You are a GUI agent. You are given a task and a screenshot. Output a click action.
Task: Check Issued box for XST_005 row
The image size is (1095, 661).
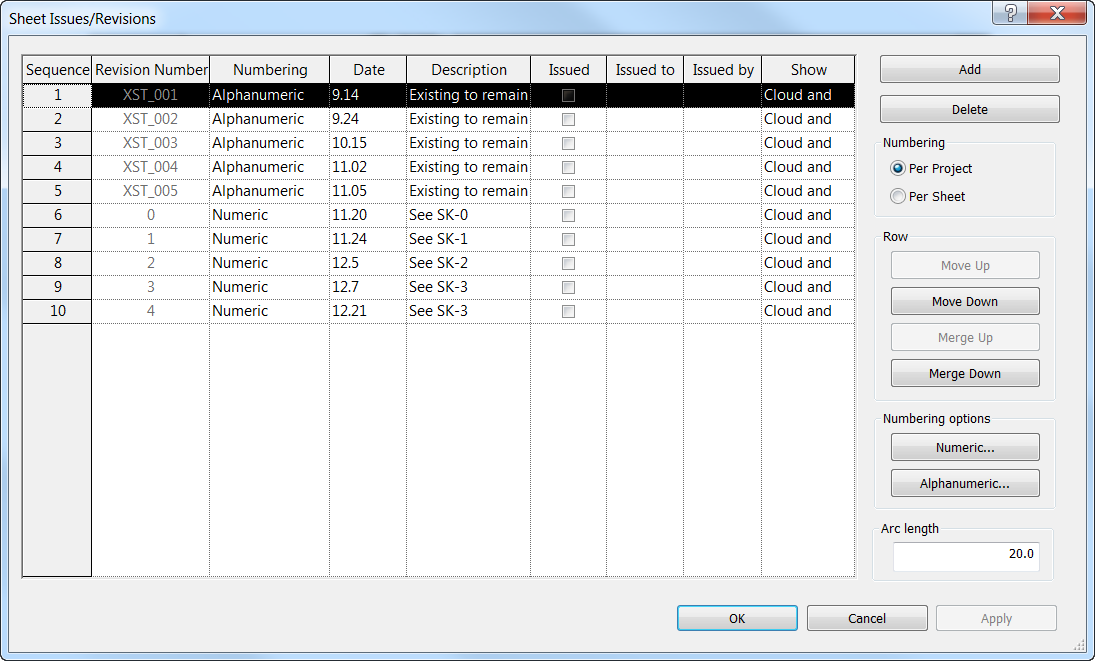[568, 191]
